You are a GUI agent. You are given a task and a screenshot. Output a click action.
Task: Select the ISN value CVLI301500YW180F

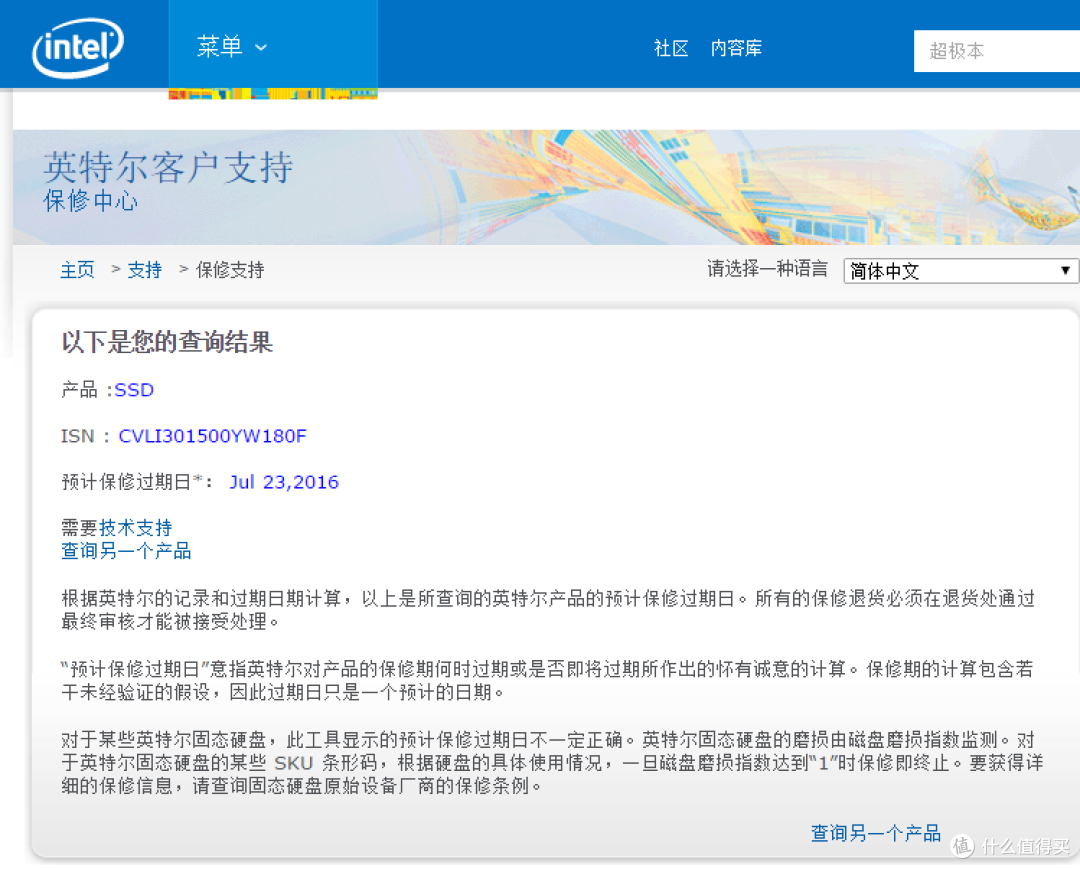click(212, 436)
